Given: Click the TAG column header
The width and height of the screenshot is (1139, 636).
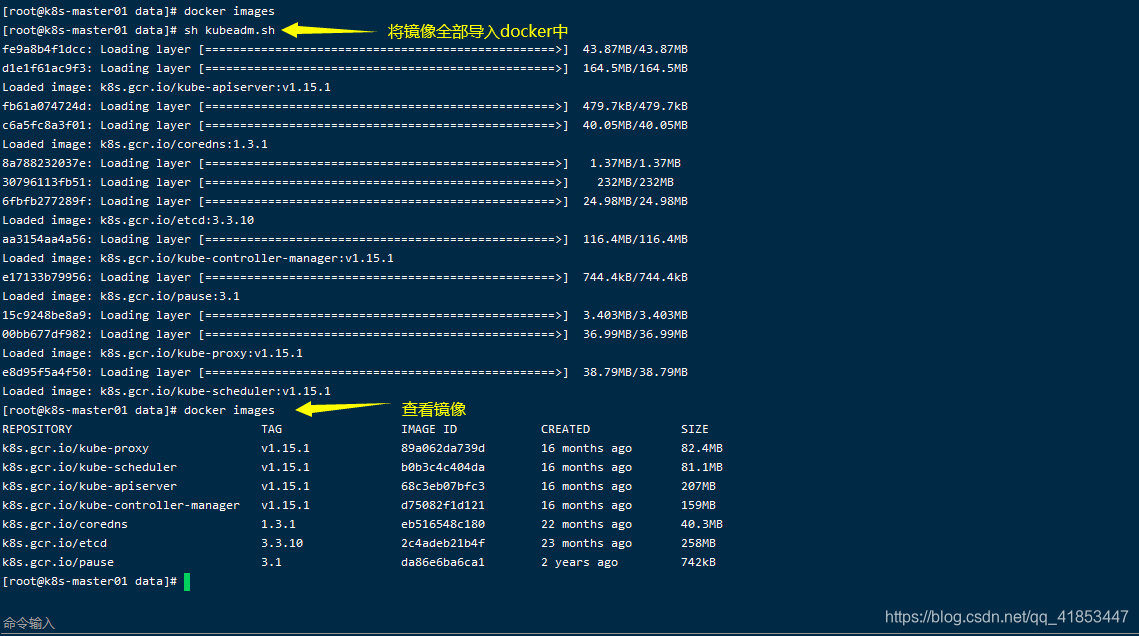Looking at the screenshot, I should pyautogui.click(x=272, y=429).
